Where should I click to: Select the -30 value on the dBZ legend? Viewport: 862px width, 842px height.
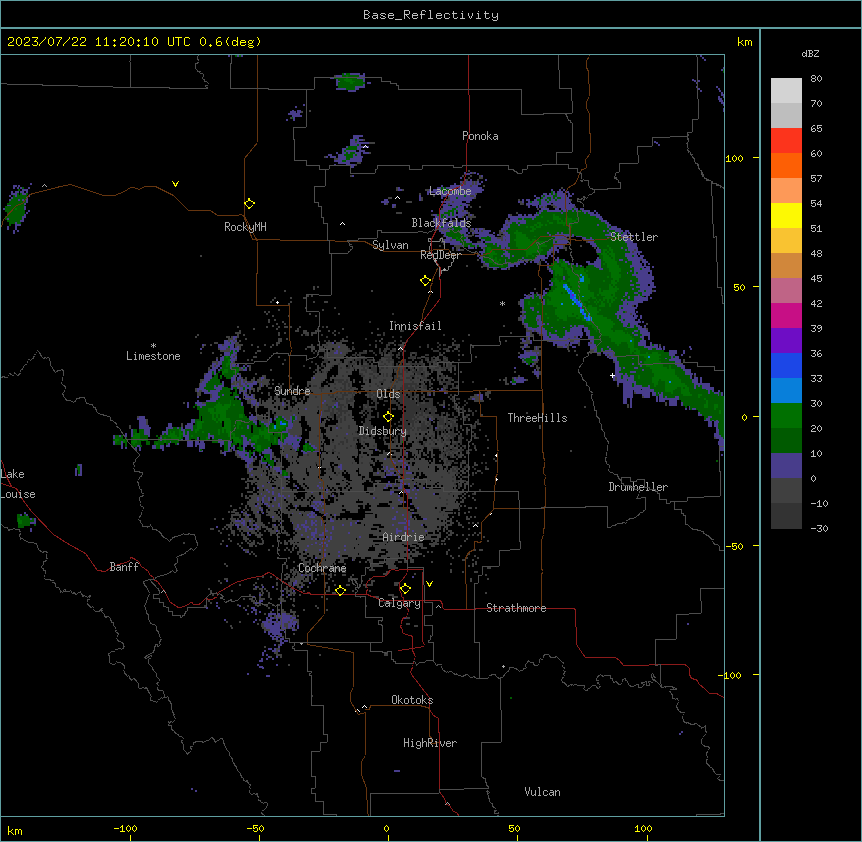coord(819,529)
